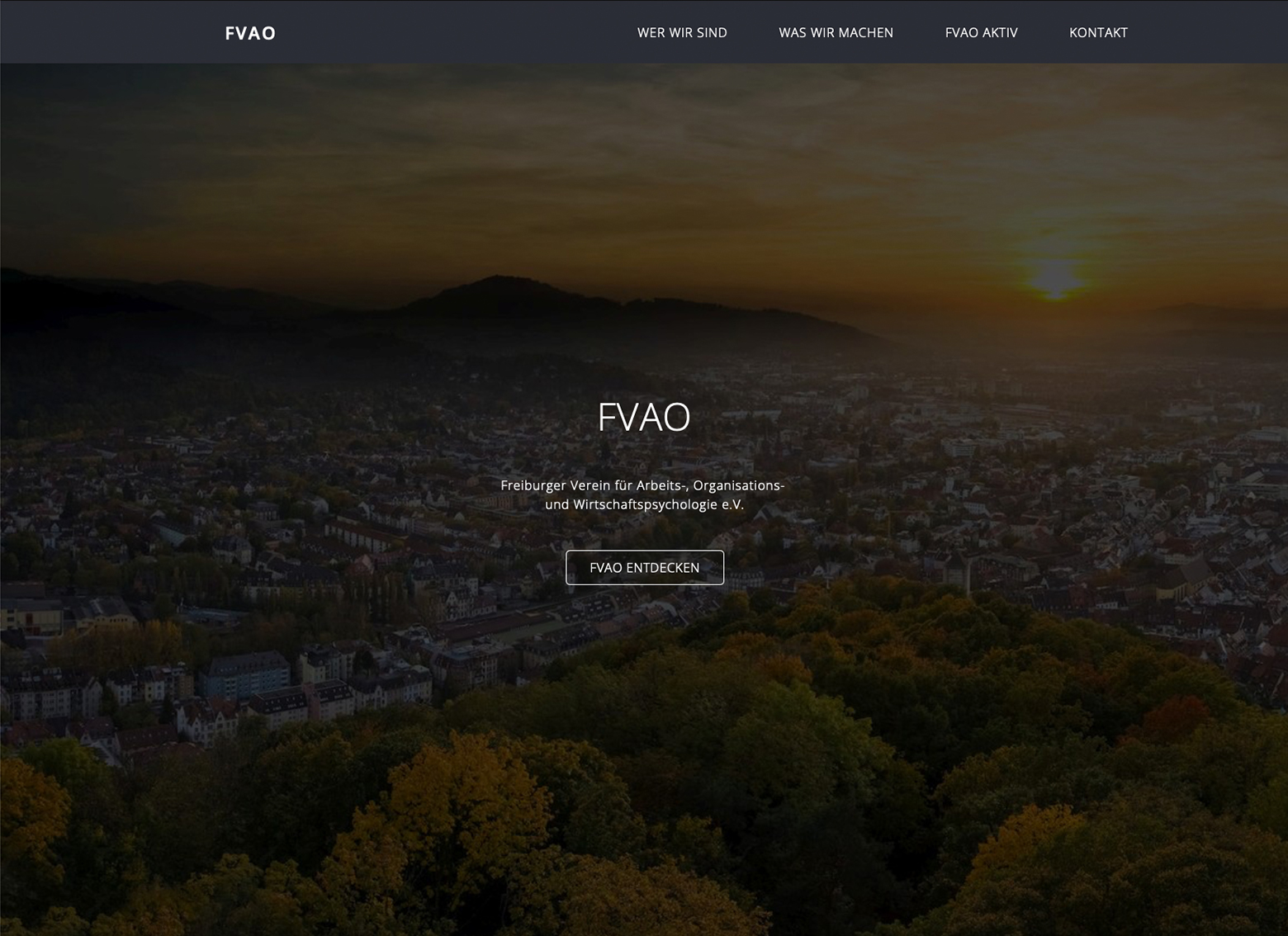1288x936 pixels.
Task: Click the FVAO logo in the navbar
Action: (x=250, y=33)
